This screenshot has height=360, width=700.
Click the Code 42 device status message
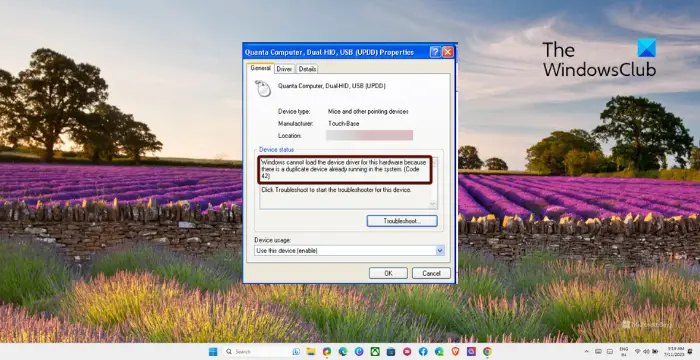click(345, 169)
